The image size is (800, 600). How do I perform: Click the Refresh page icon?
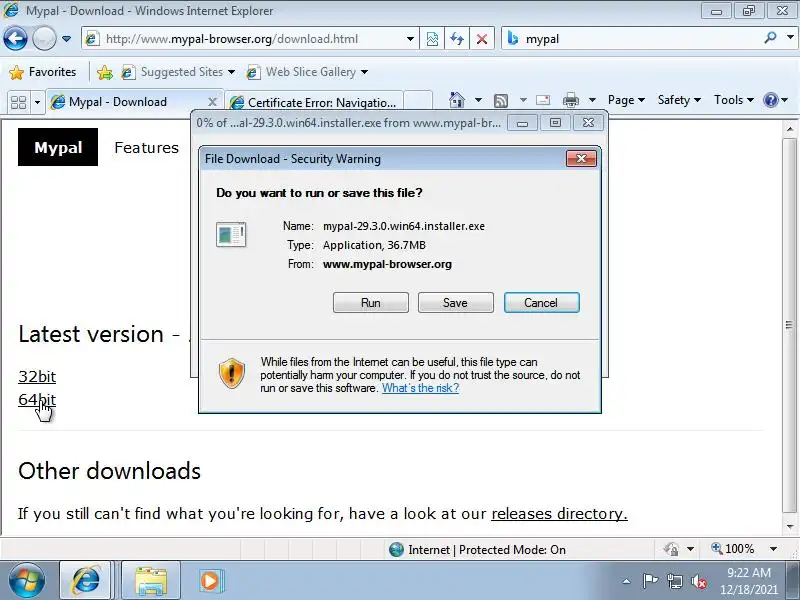457,39
